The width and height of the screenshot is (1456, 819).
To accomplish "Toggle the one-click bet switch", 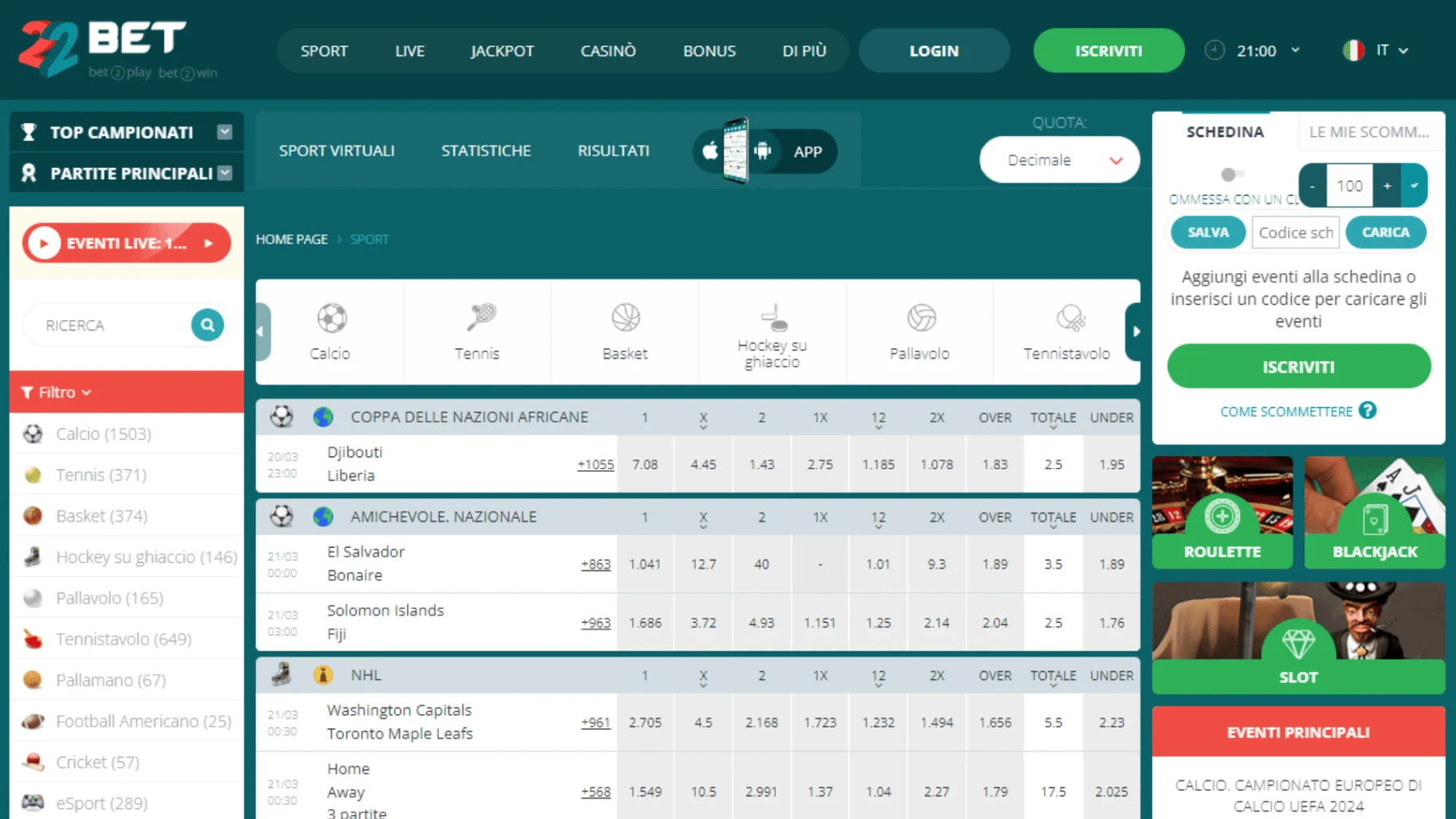I will pyautogui.click(x=1232, y=175).
